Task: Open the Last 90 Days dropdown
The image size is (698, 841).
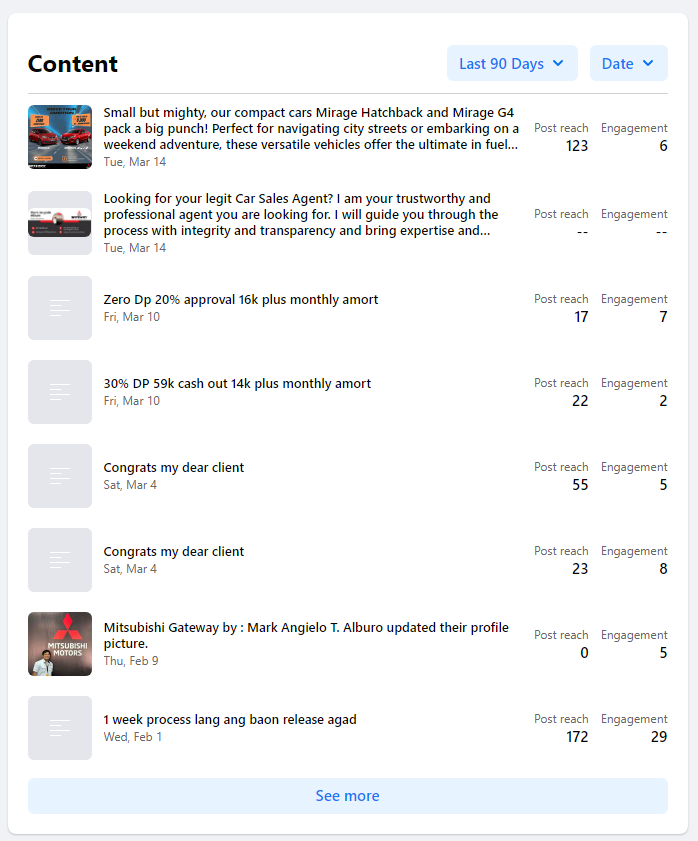Action: tap(512, 63)
